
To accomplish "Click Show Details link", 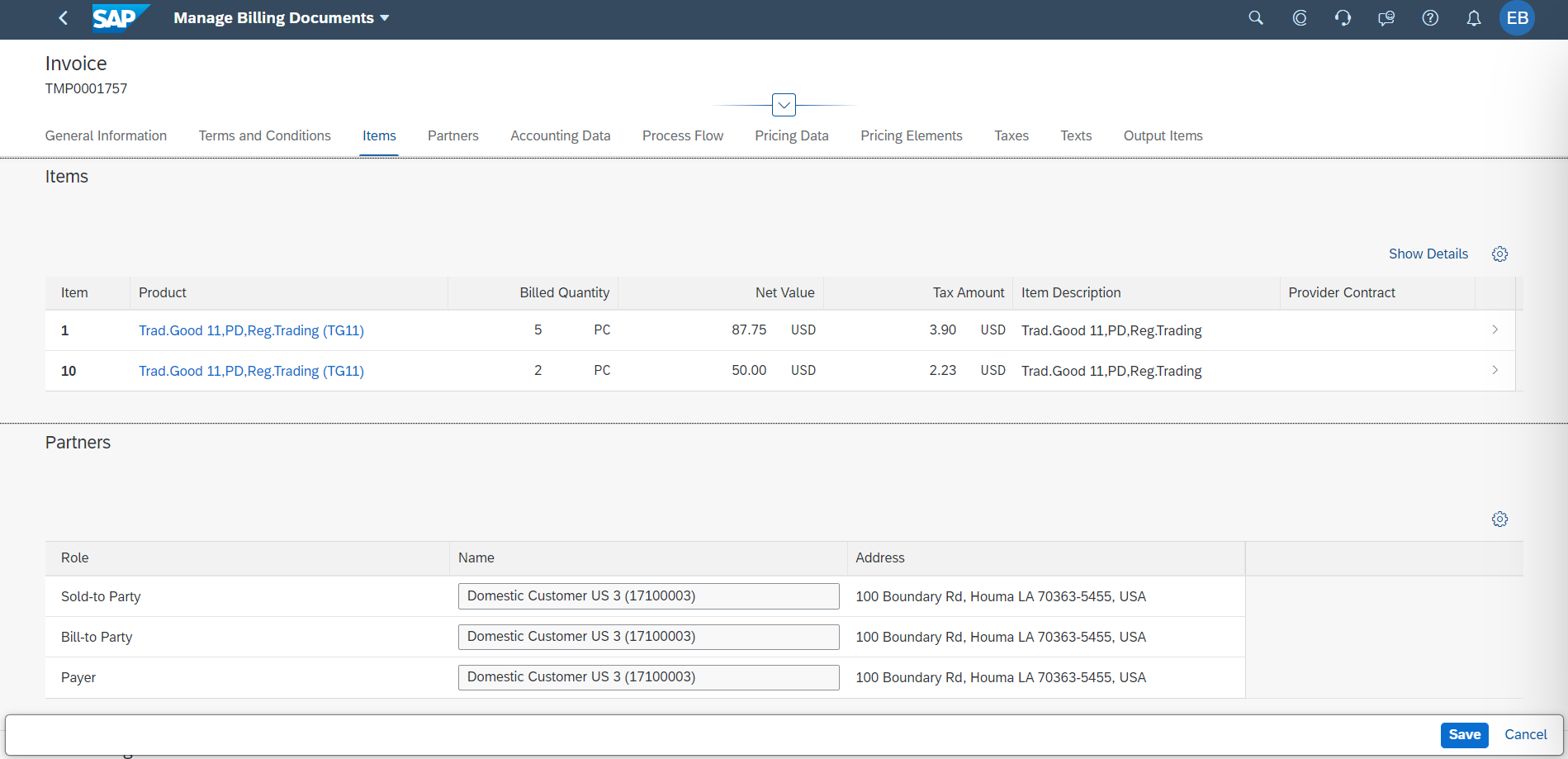I will 1428,254.
